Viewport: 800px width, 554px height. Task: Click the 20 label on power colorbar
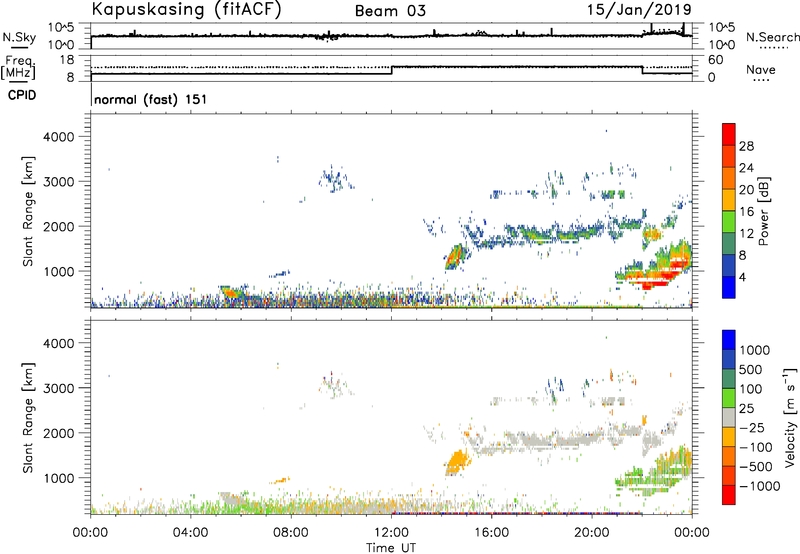(x=746, y=190)
